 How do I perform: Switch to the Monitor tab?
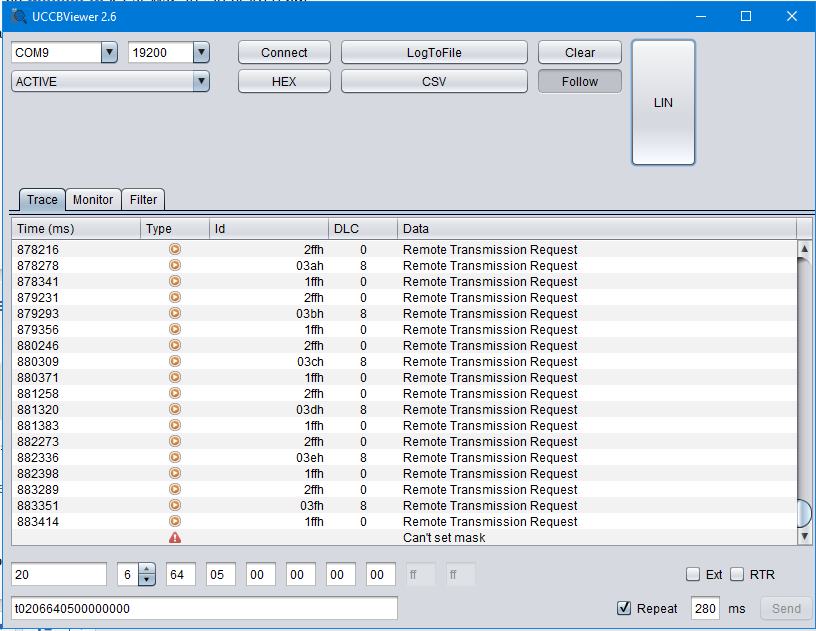[93, 200]
